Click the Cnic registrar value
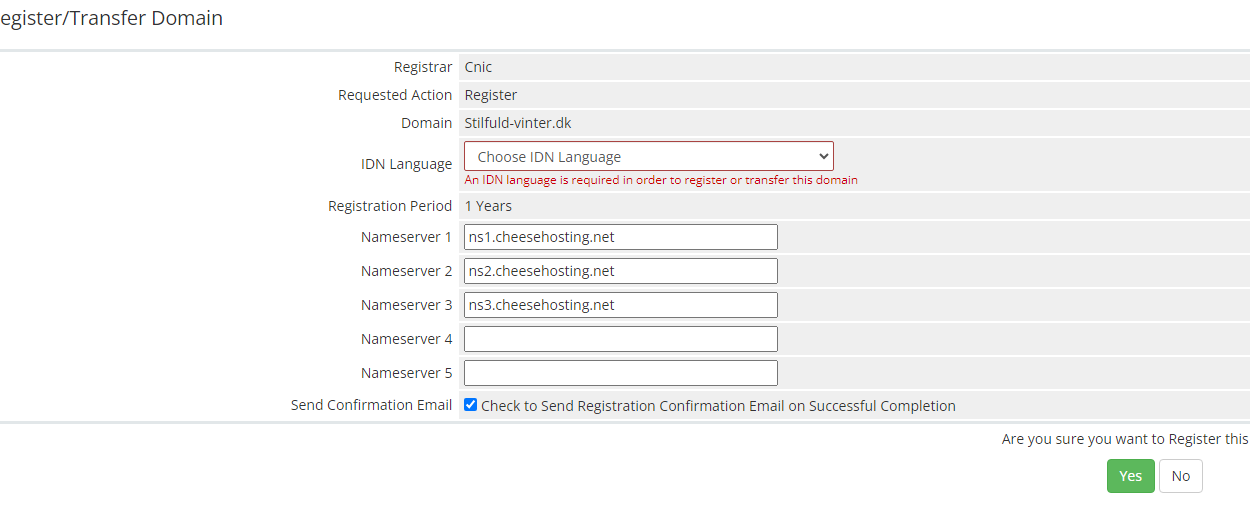The image size is (1250, 513). pyautogui.click(x=479, y=67)
